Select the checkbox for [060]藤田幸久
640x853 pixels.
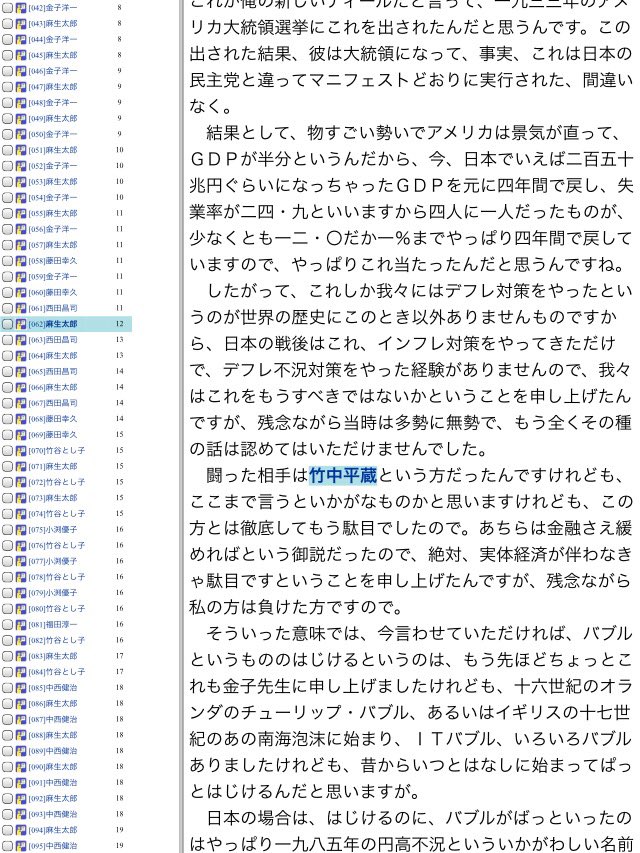click(7, 293)
